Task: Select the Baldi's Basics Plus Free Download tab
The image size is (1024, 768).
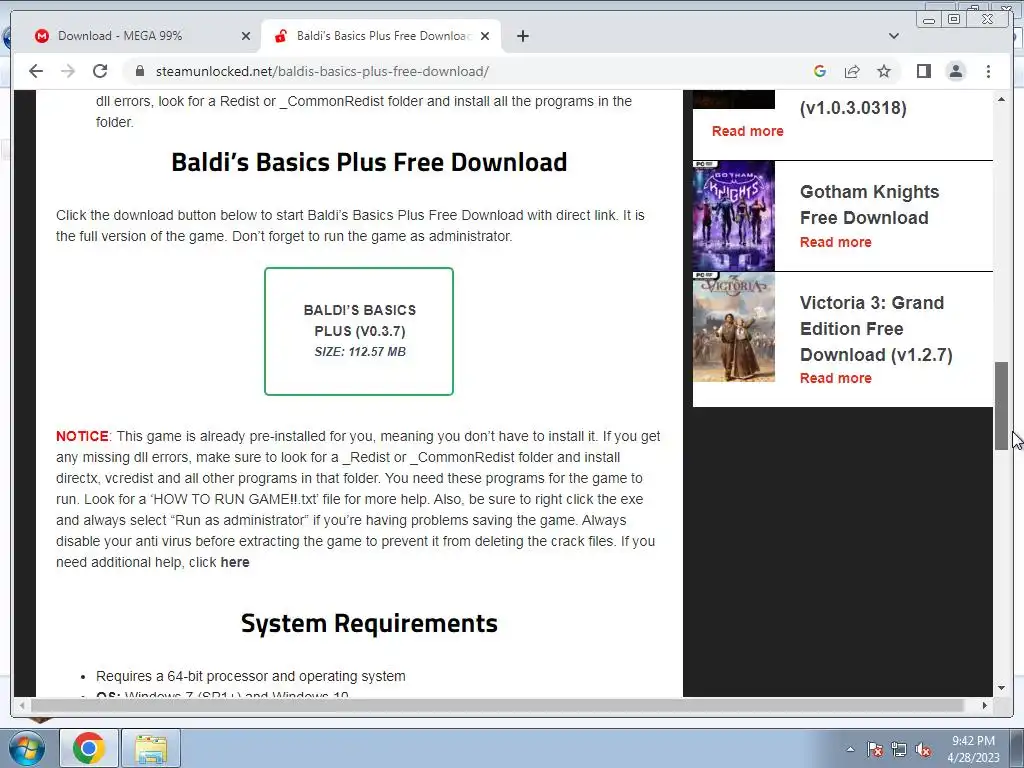Action: point(381,36)
